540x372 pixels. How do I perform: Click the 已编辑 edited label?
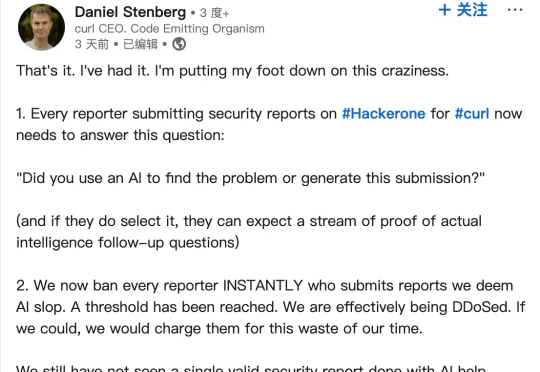coord(141,44)
